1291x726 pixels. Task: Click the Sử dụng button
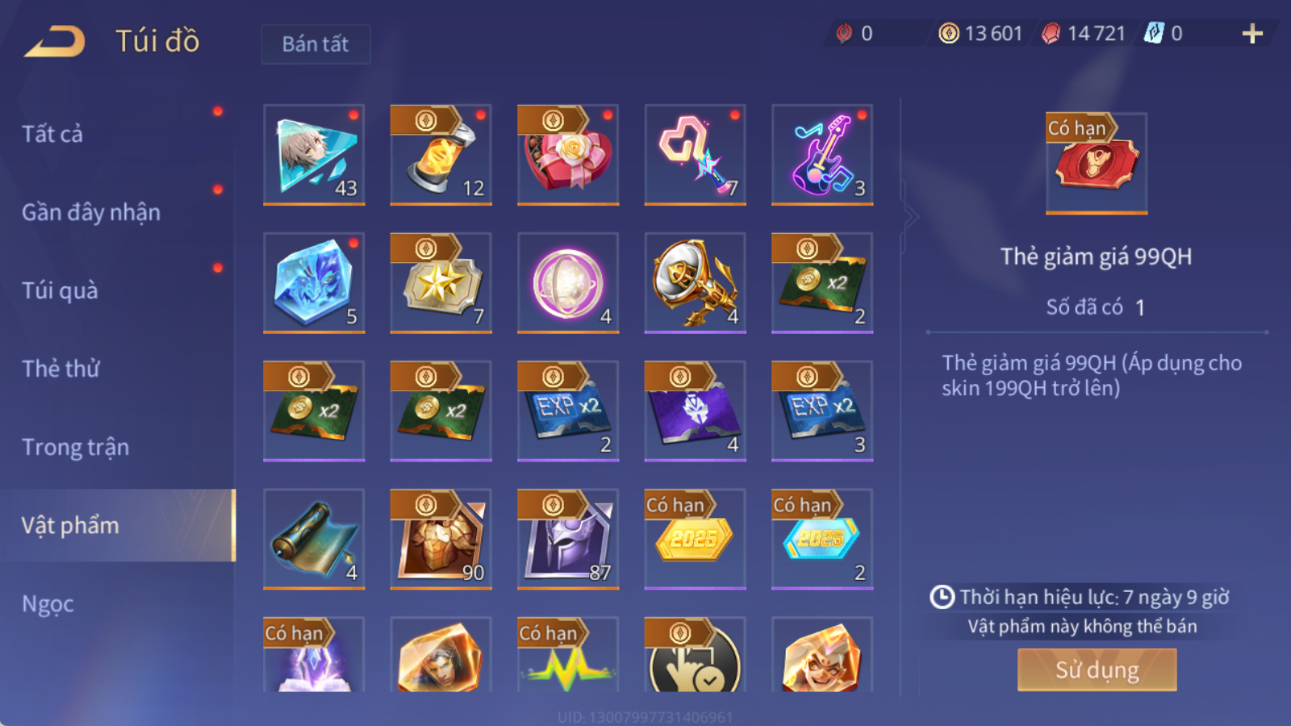[x=1097, y=670]
